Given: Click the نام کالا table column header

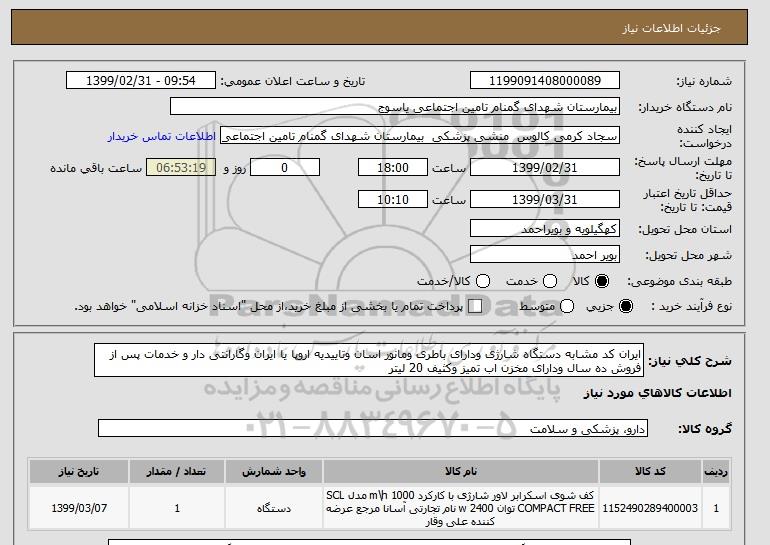Looking at the screenshot, I should 461,471.
